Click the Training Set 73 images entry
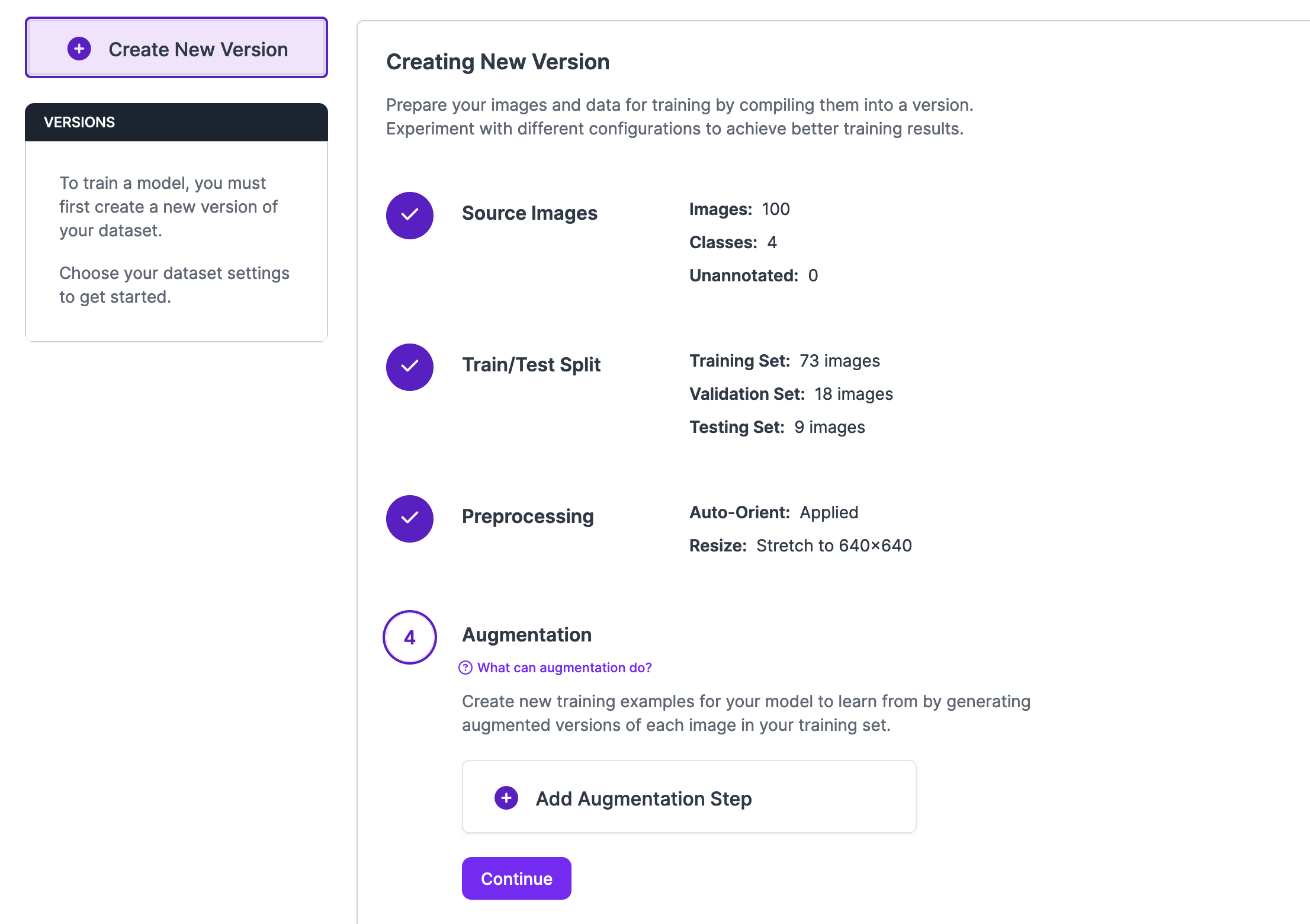This screenshot has width=1310, height=924. click(785, 361)
